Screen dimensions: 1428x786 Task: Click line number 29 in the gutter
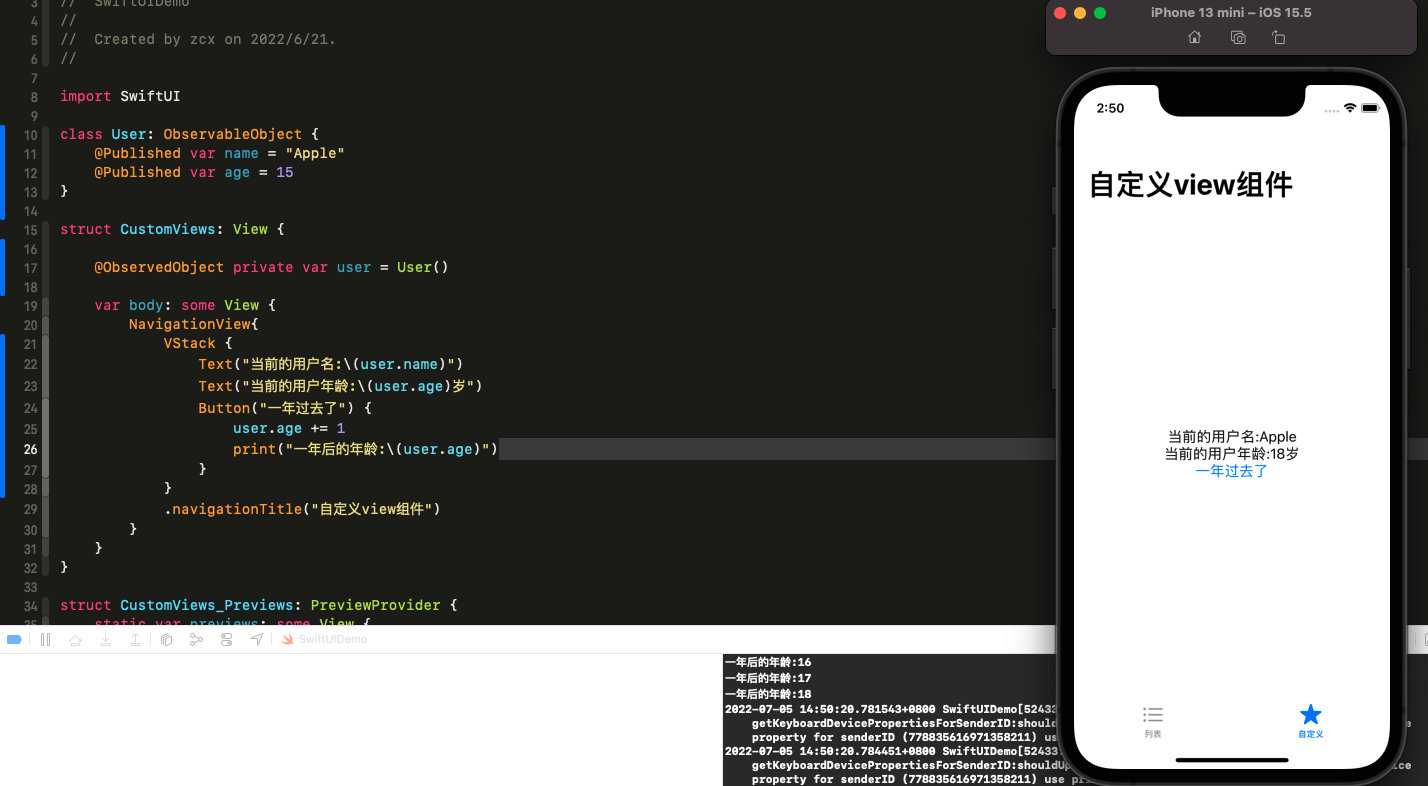(x=30, y=509)
